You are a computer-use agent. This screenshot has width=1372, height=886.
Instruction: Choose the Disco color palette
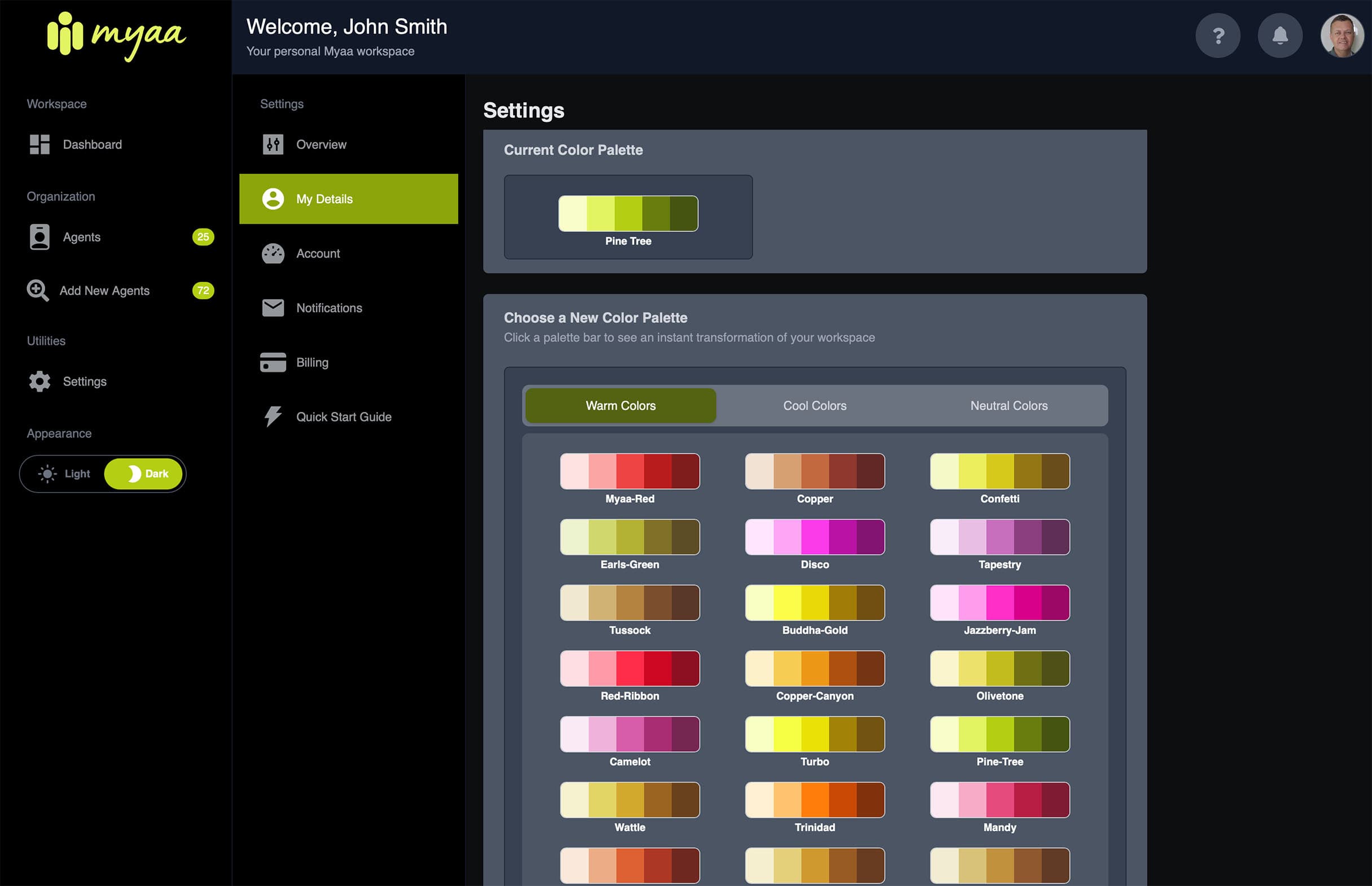pyautogui.click(x=815, y=537)
